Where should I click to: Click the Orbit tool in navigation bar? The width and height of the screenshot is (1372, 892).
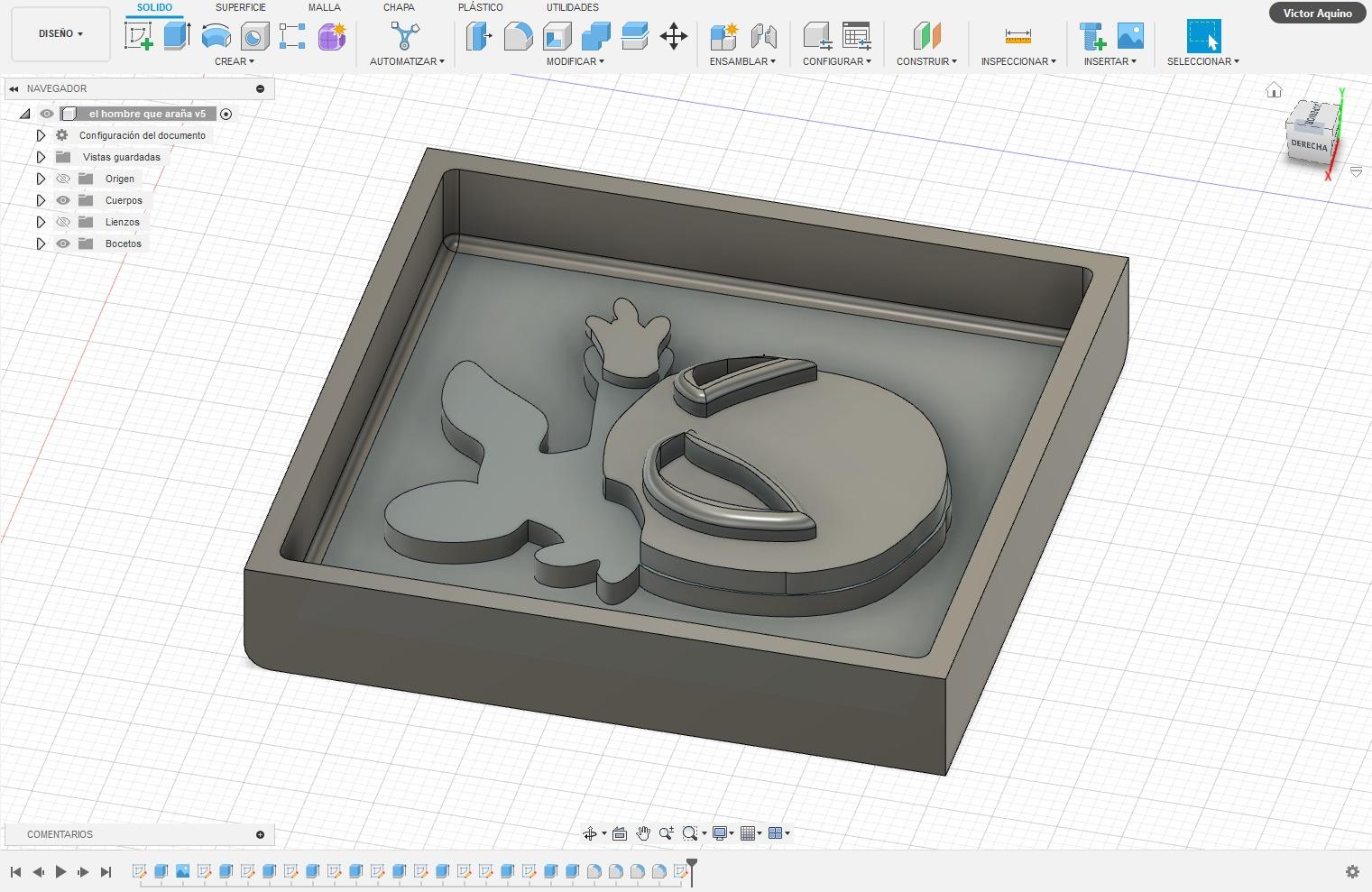click(x=589, y=833)
